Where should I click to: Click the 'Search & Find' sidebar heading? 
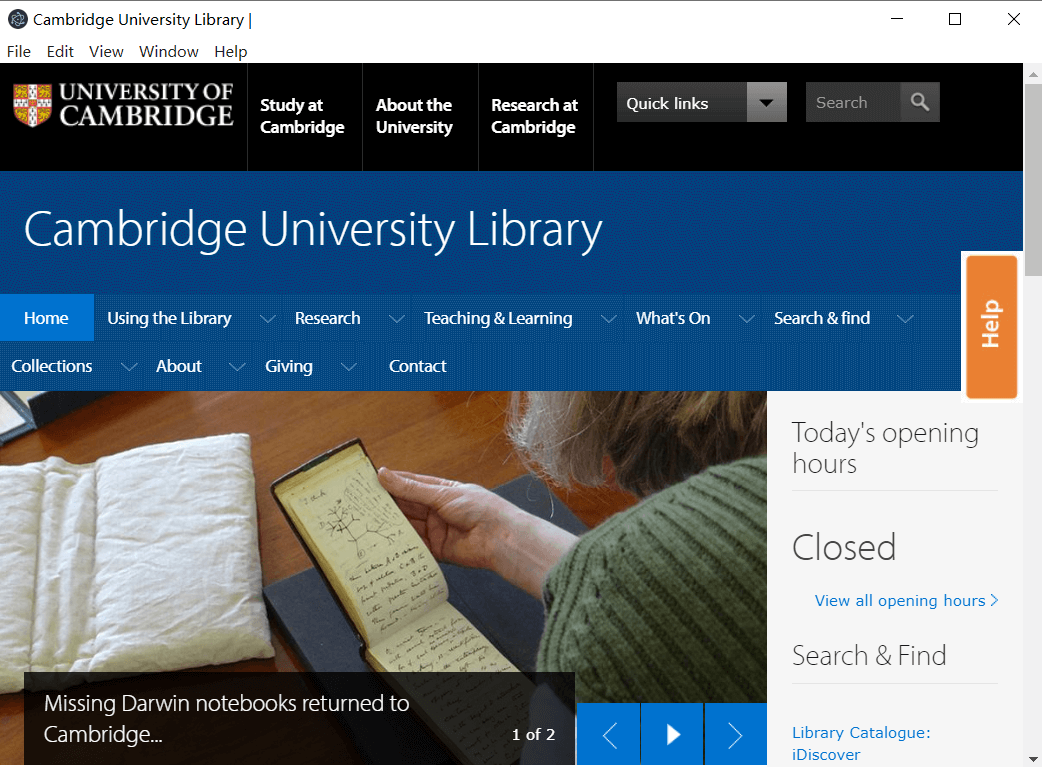869,656
